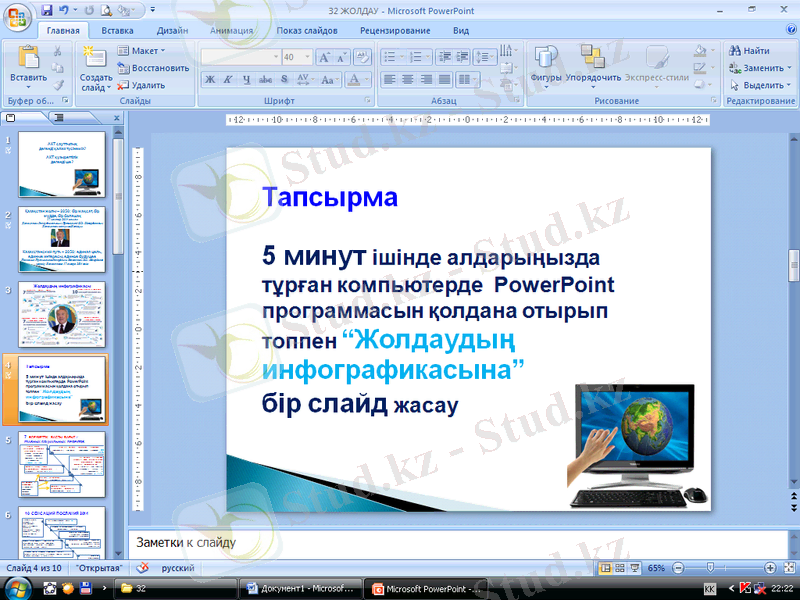Image resolution: width=800 pixels, height=600 pixels.
Task: Switch to slide sorter view in status bar
Action: pos(619,568)
